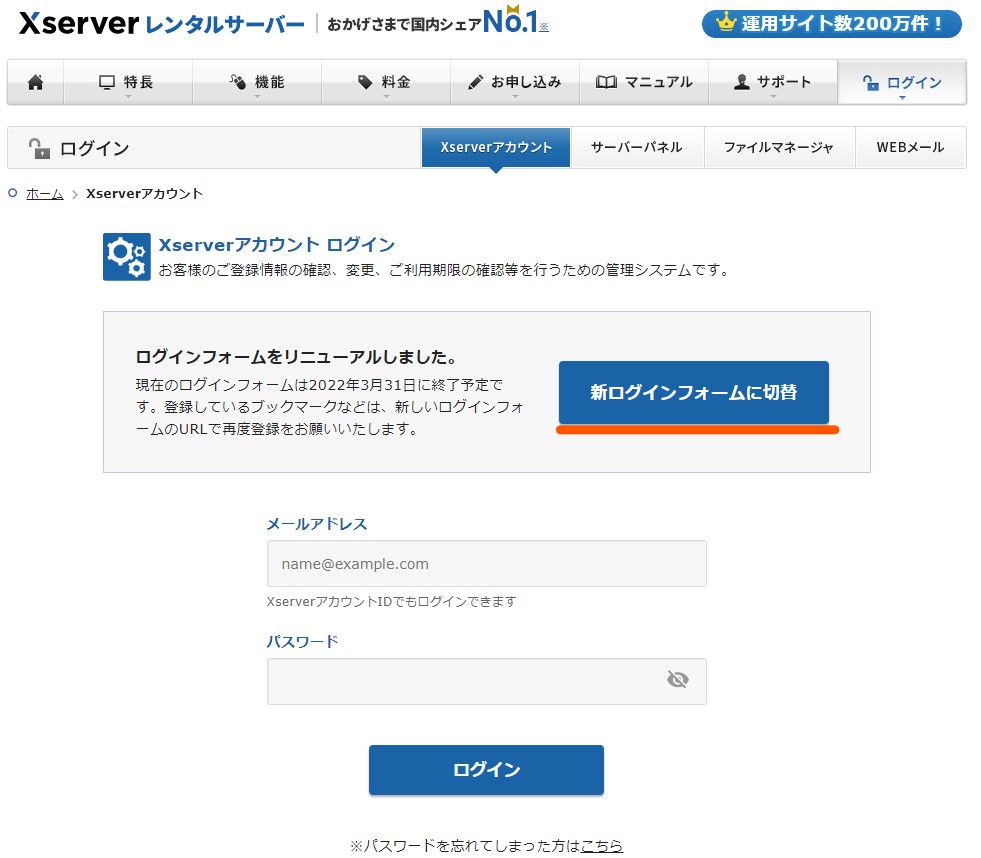Click the crown icon in the 運用サイト数 banner
This screenshot has width=981, height=858.
click(726, 23)
